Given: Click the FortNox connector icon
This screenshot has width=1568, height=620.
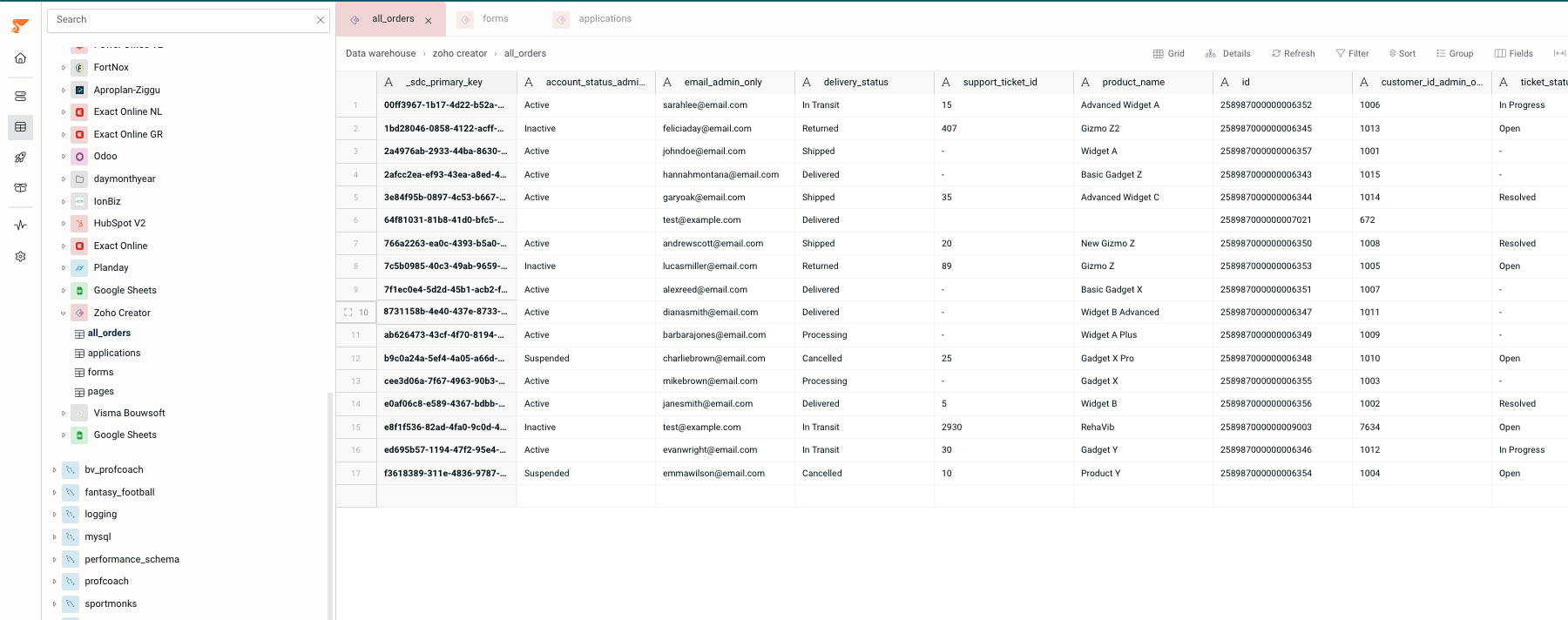Looking at the screenshot, I should (79, 67).
